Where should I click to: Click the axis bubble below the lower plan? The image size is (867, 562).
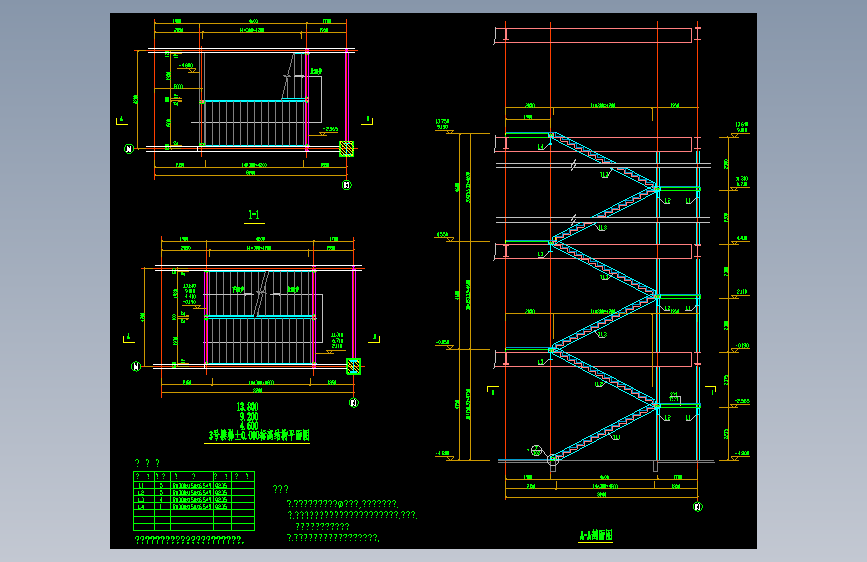(354, 403)
